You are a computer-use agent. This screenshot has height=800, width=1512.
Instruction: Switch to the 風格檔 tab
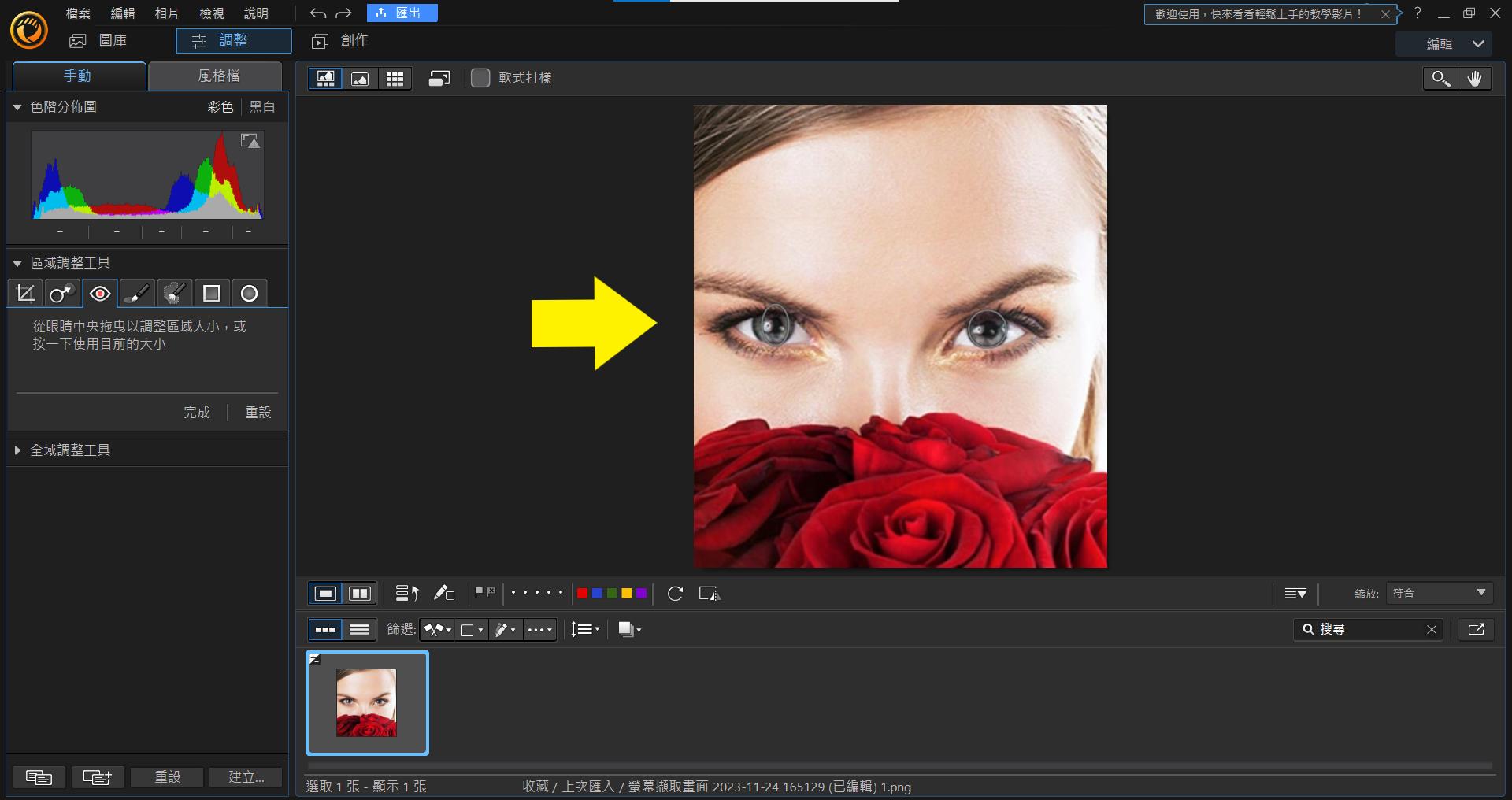(x=218, y=76)
